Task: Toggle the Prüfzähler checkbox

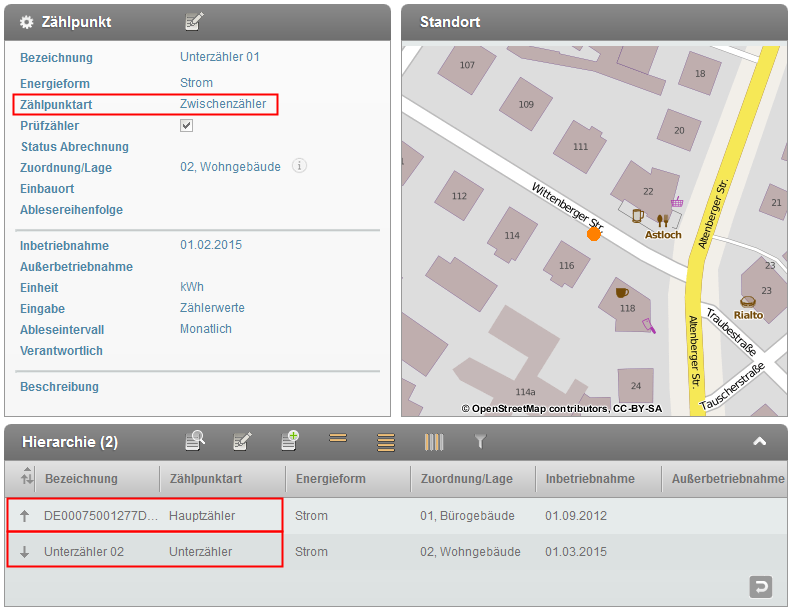Action: (x=186, y=126)
